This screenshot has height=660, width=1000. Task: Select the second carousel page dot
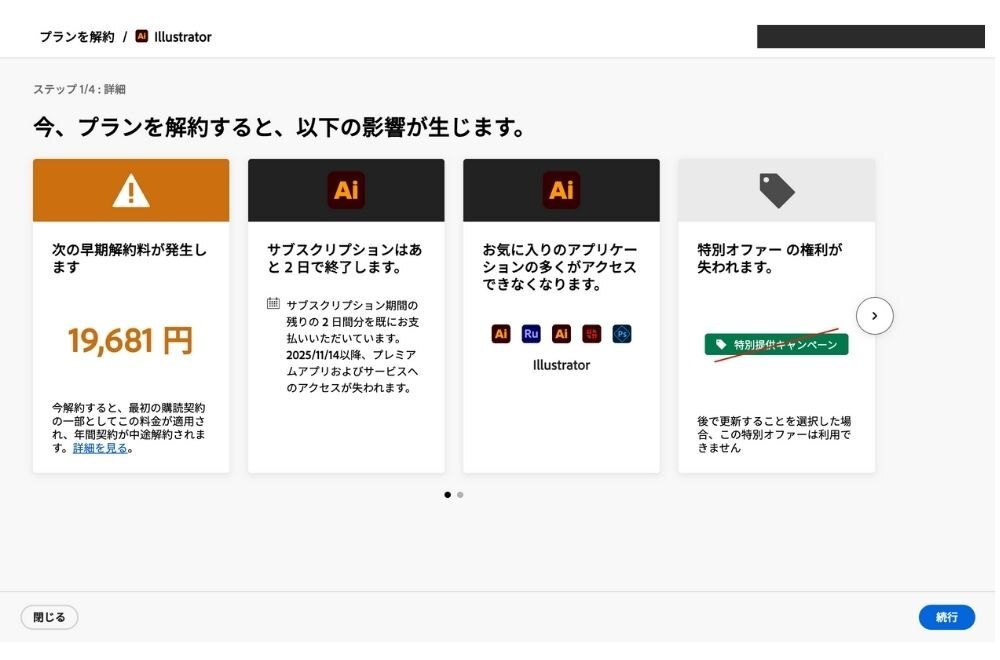coord(460,495)
